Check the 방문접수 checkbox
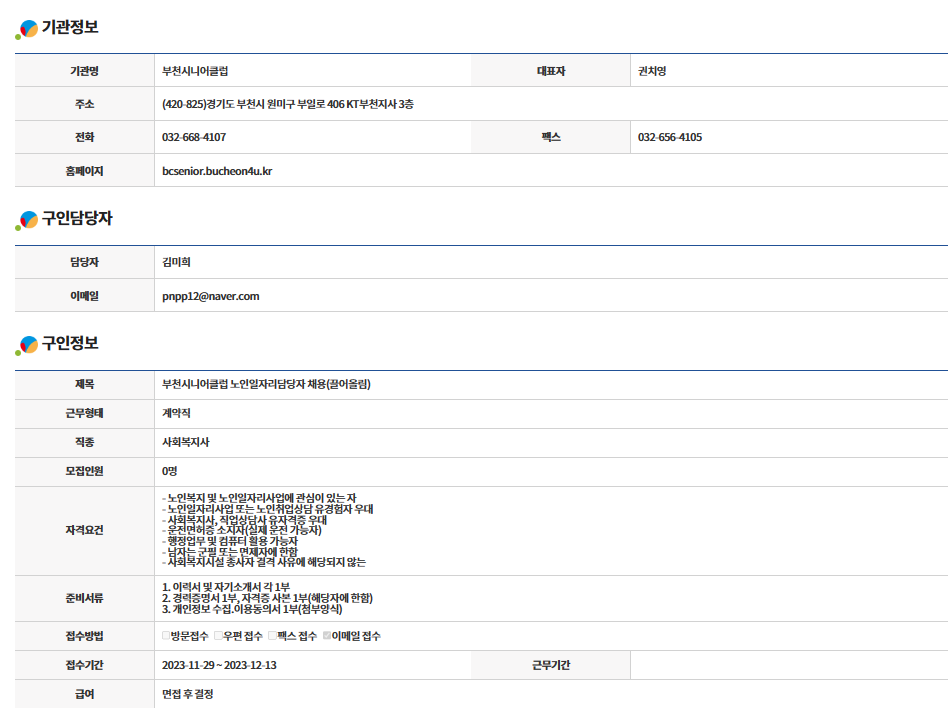This screenshot has width=952, height=708. [166, 636]
